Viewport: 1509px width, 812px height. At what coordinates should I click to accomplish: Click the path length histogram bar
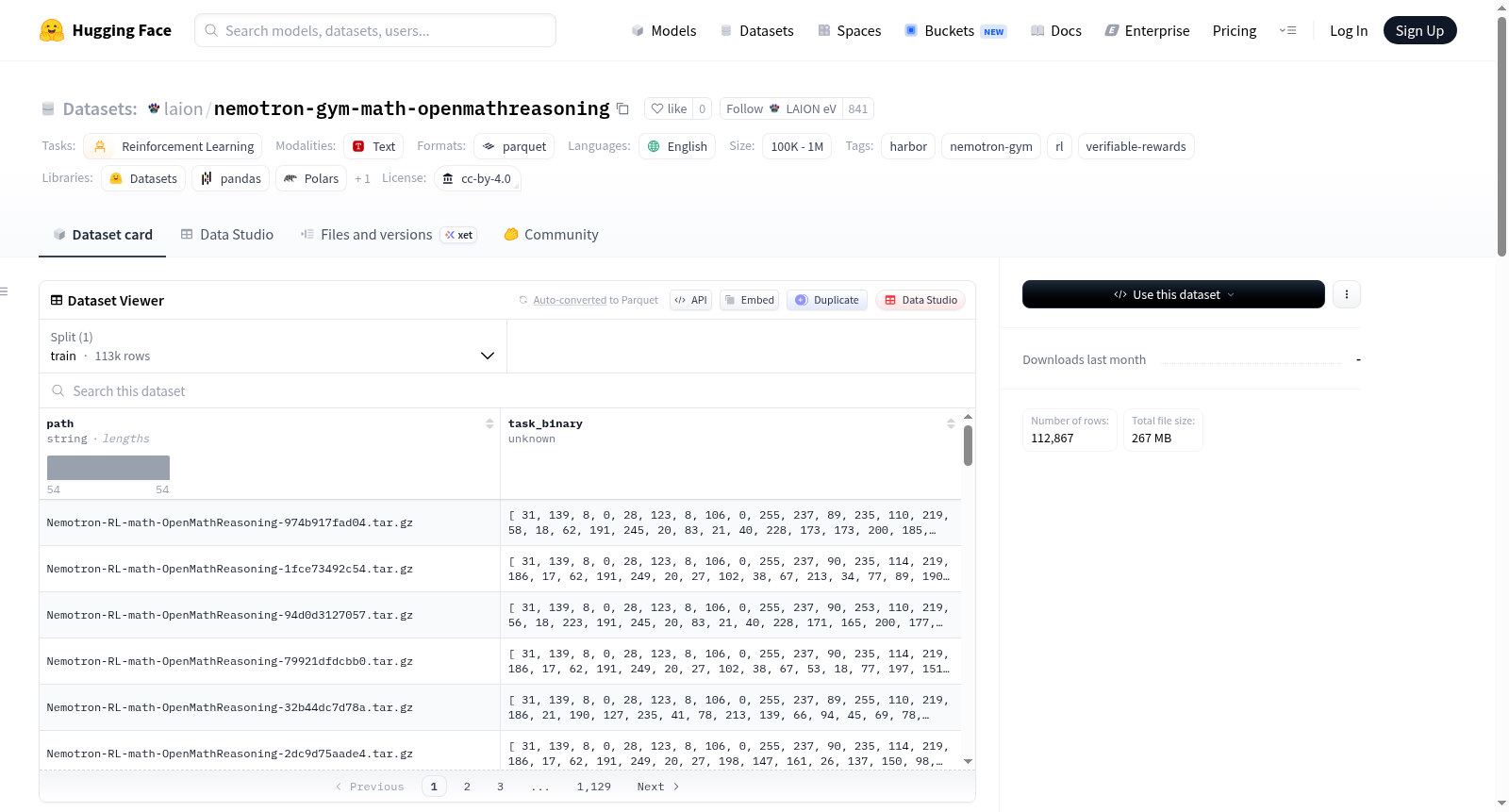(108, 468)
